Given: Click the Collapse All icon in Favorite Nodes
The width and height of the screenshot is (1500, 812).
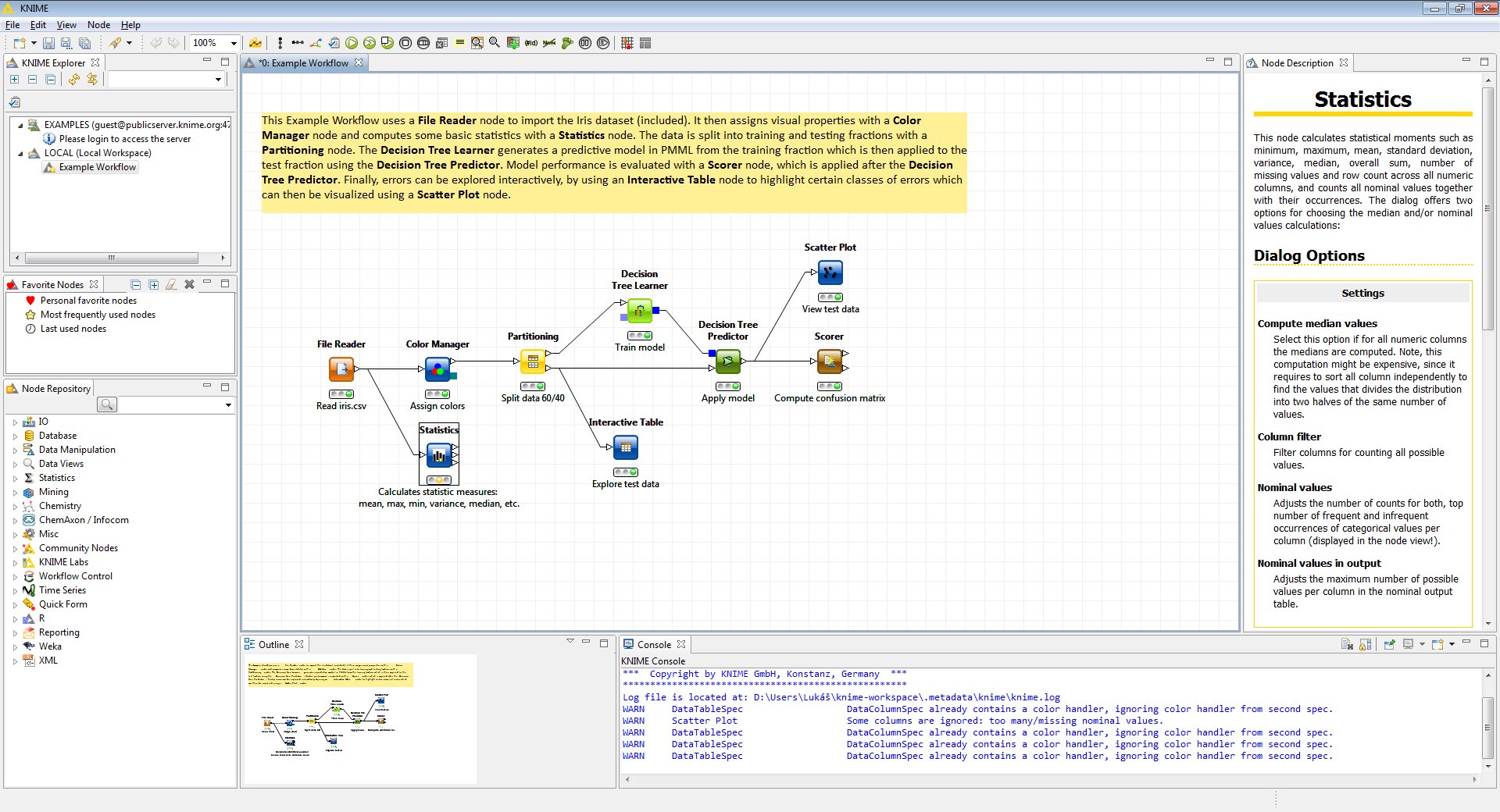Looking at the screenshot, I should (136, 284).
